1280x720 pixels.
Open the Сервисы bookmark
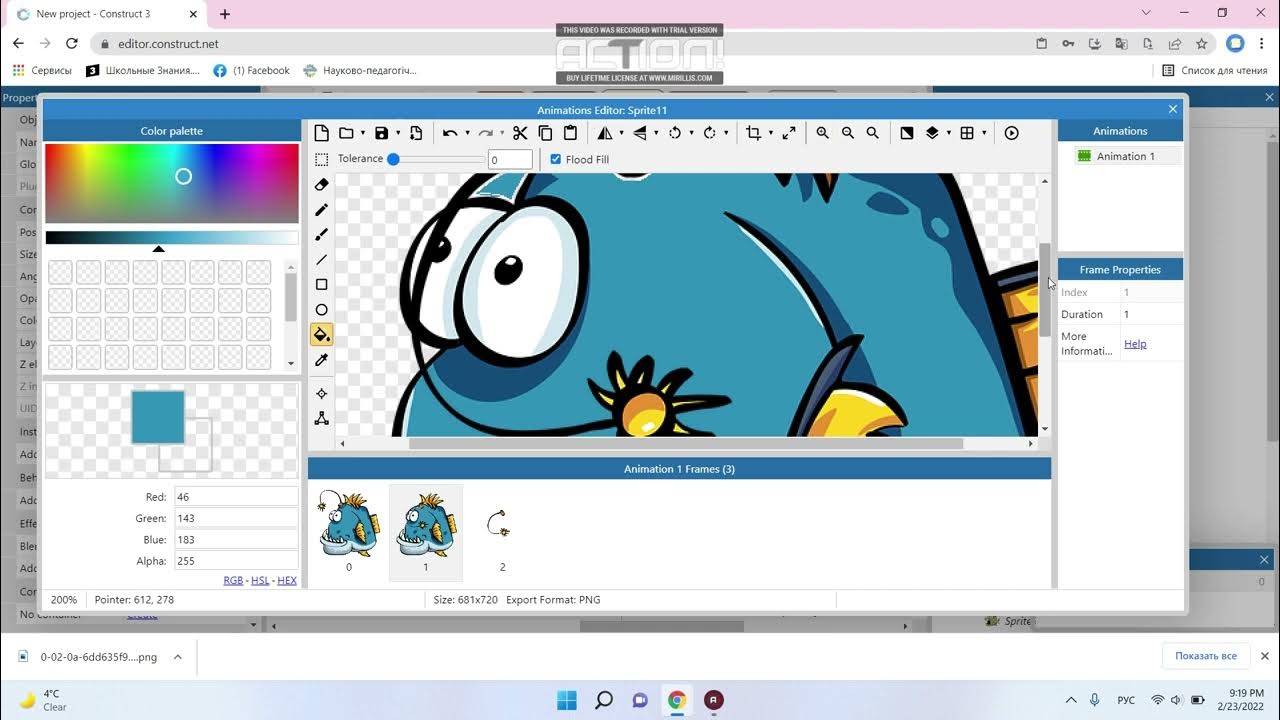coord(42,71)
